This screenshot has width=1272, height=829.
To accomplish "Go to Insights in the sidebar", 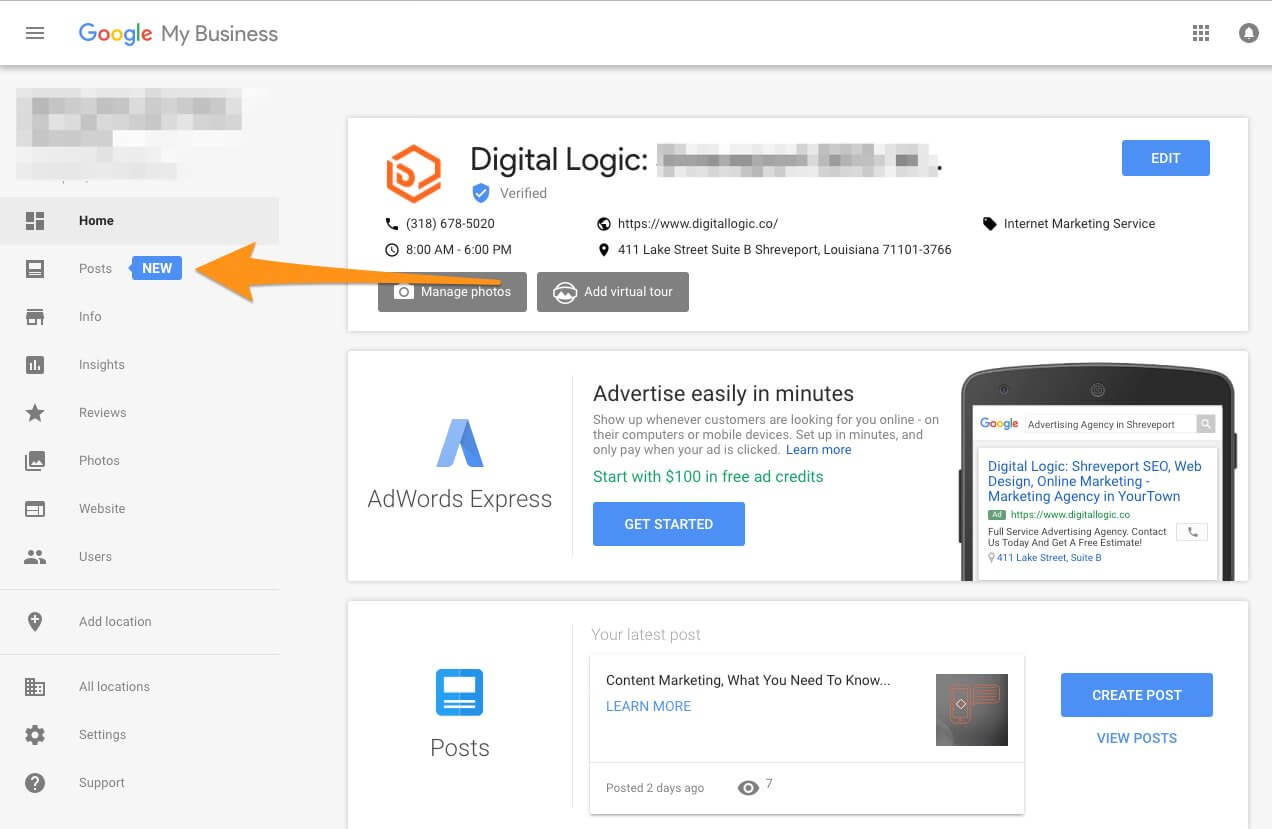I will tap(139, 365).
